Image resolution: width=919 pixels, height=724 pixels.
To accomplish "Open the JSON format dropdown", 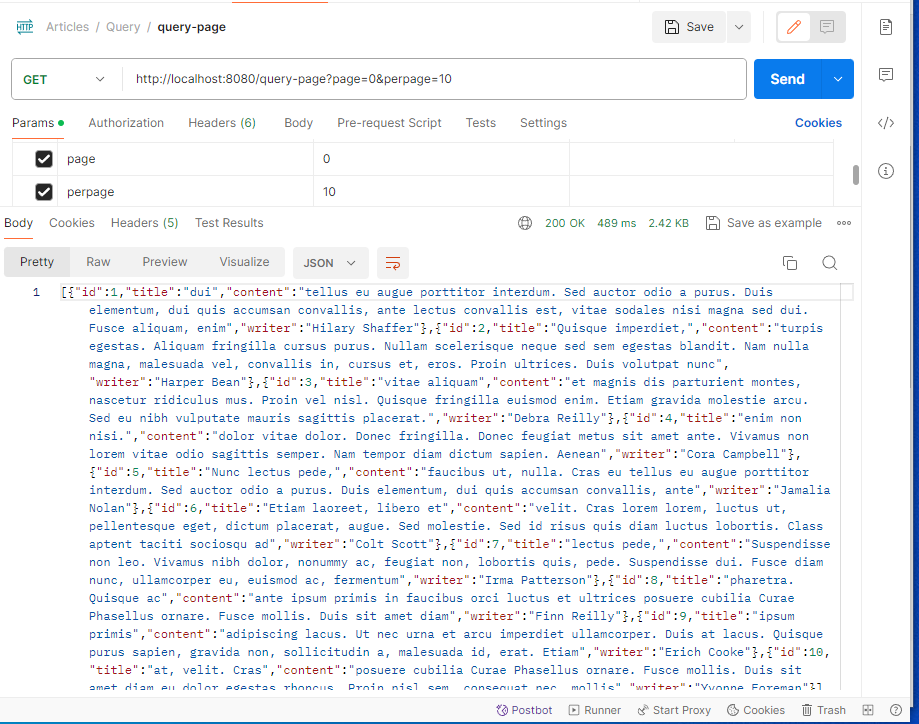I will [330, 261].
